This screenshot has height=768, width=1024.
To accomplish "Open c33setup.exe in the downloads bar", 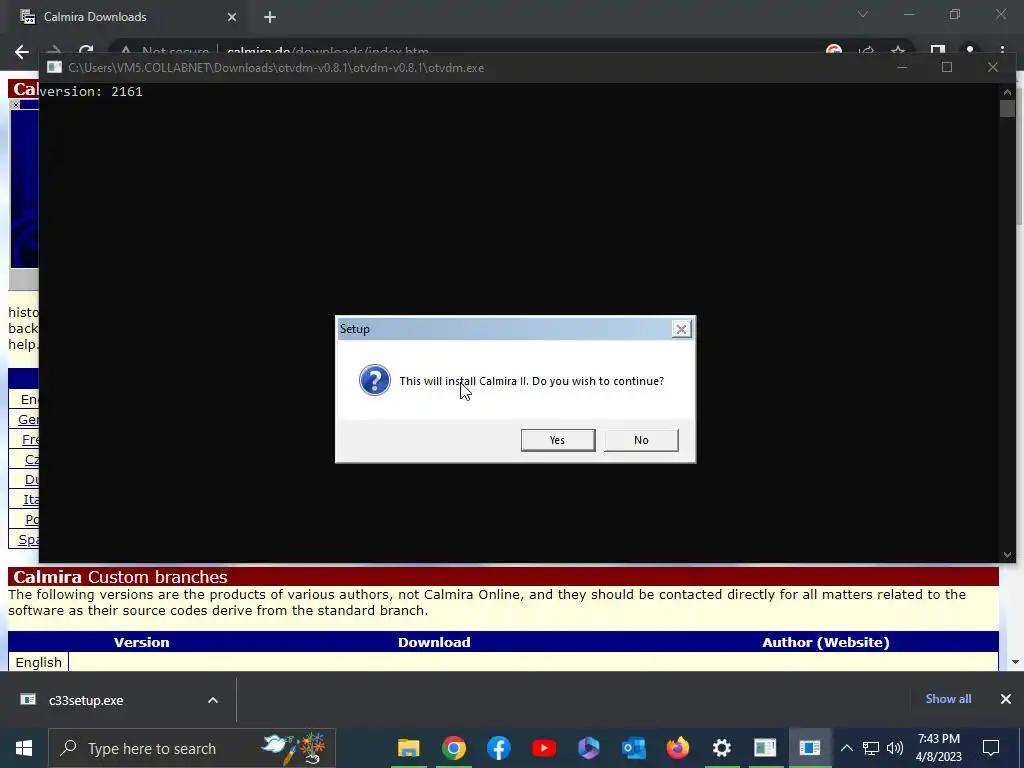I will [86, 700].
